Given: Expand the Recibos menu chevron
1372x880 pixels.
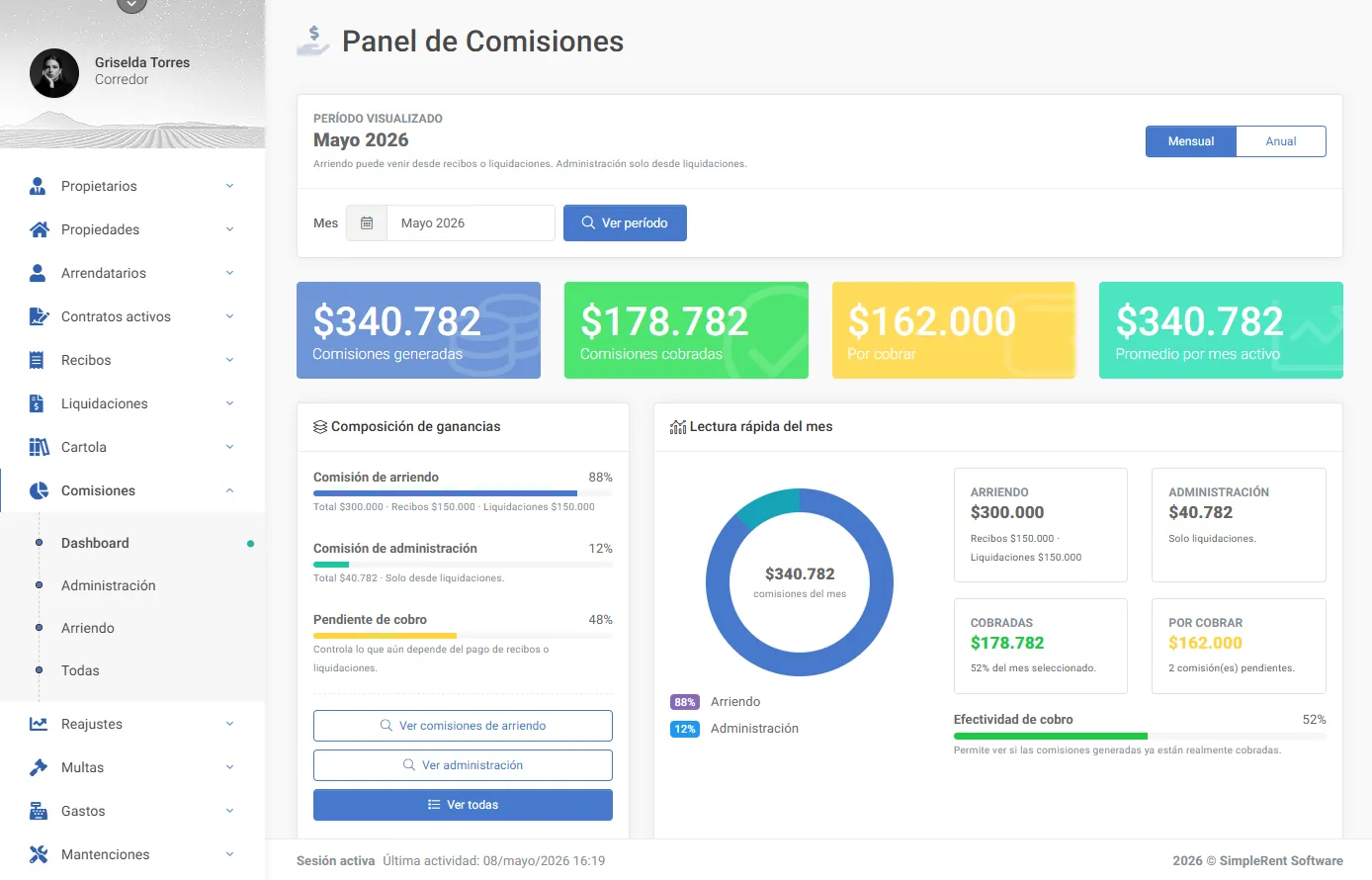Looking at the screenshot, I should tap(229, 360).
